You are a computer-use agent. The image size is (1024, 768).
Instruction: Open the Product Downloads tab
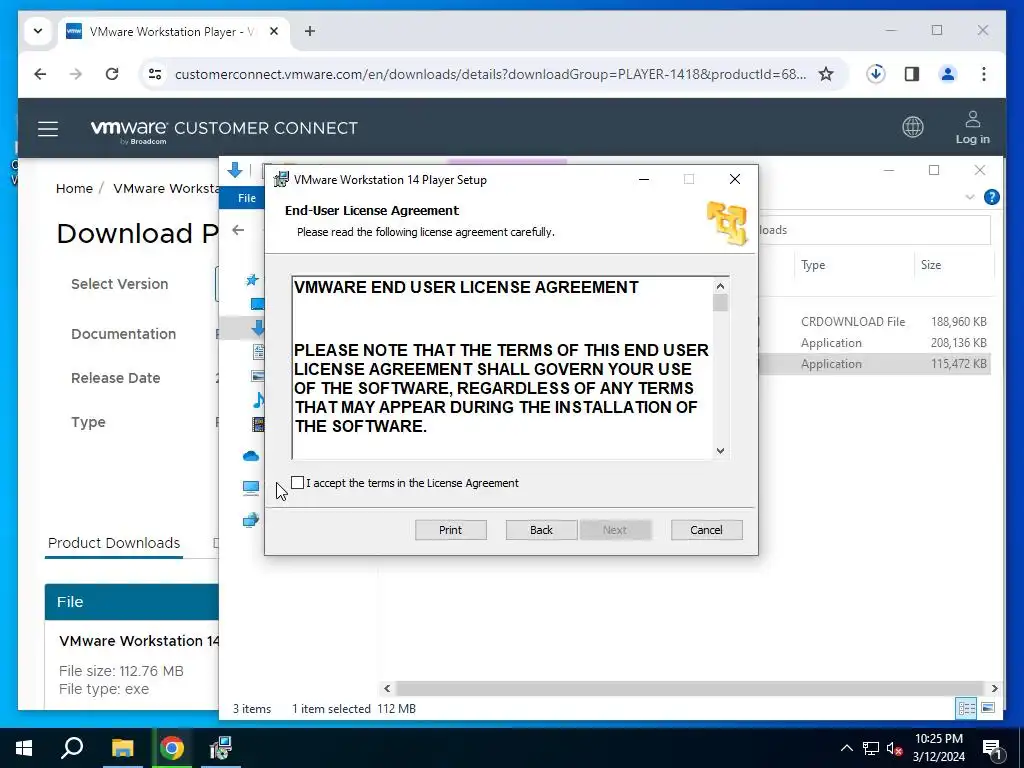[x=114, y=543]
